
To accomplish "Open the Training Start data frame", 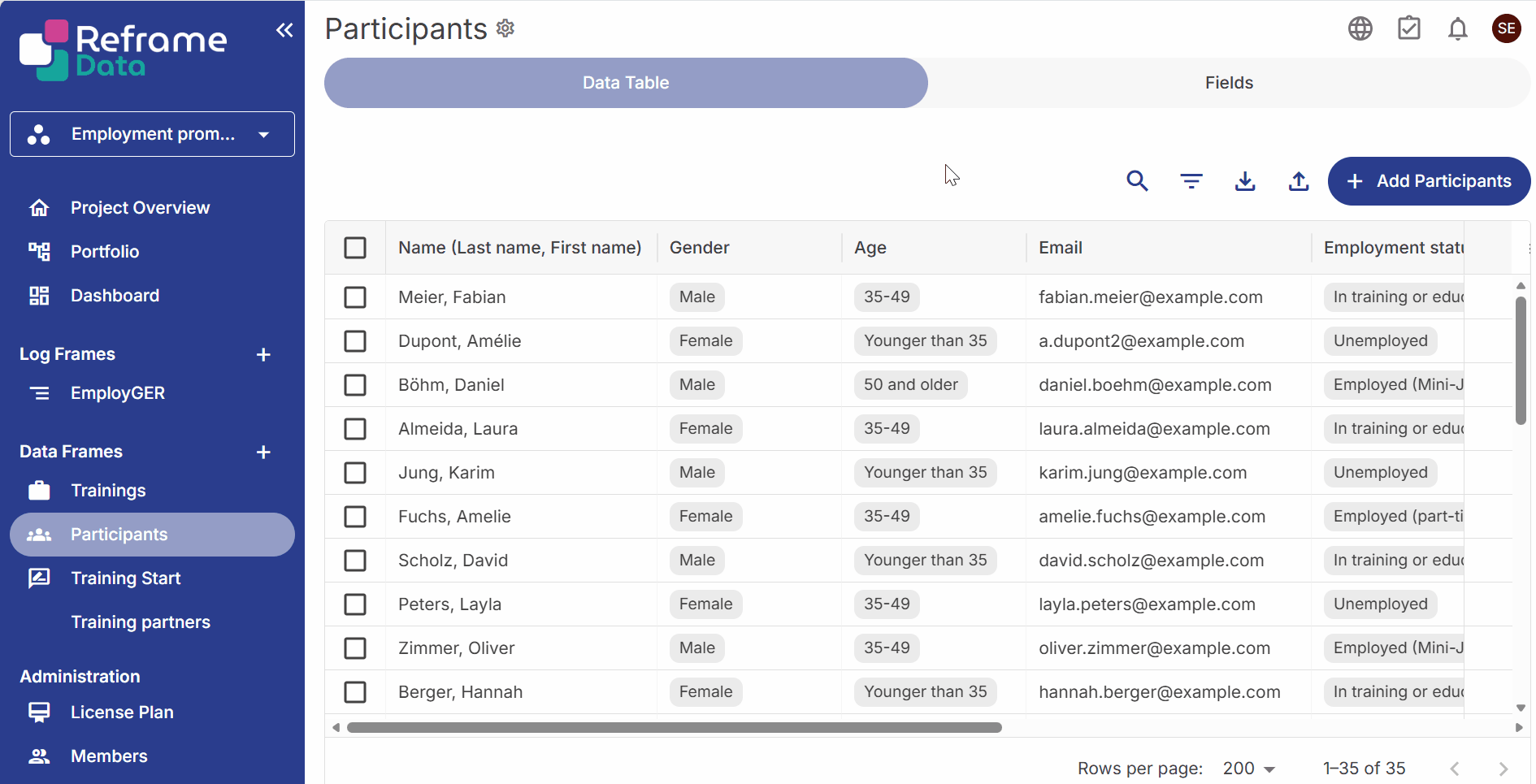I will pos(125,578).
